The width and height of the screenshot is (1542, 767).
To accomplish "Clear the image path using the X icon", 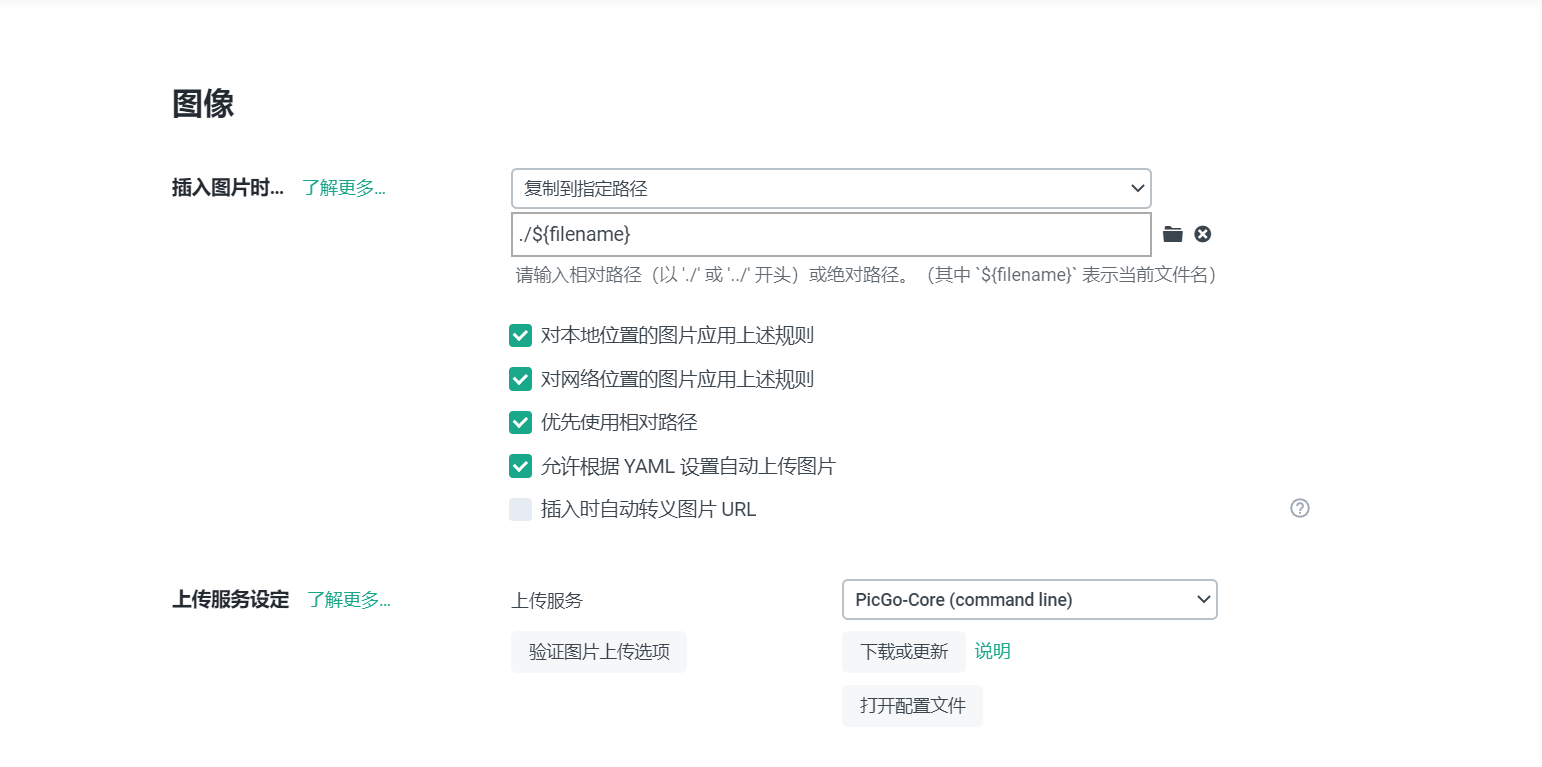I will pyautogui.click(x=1202, y=233).
